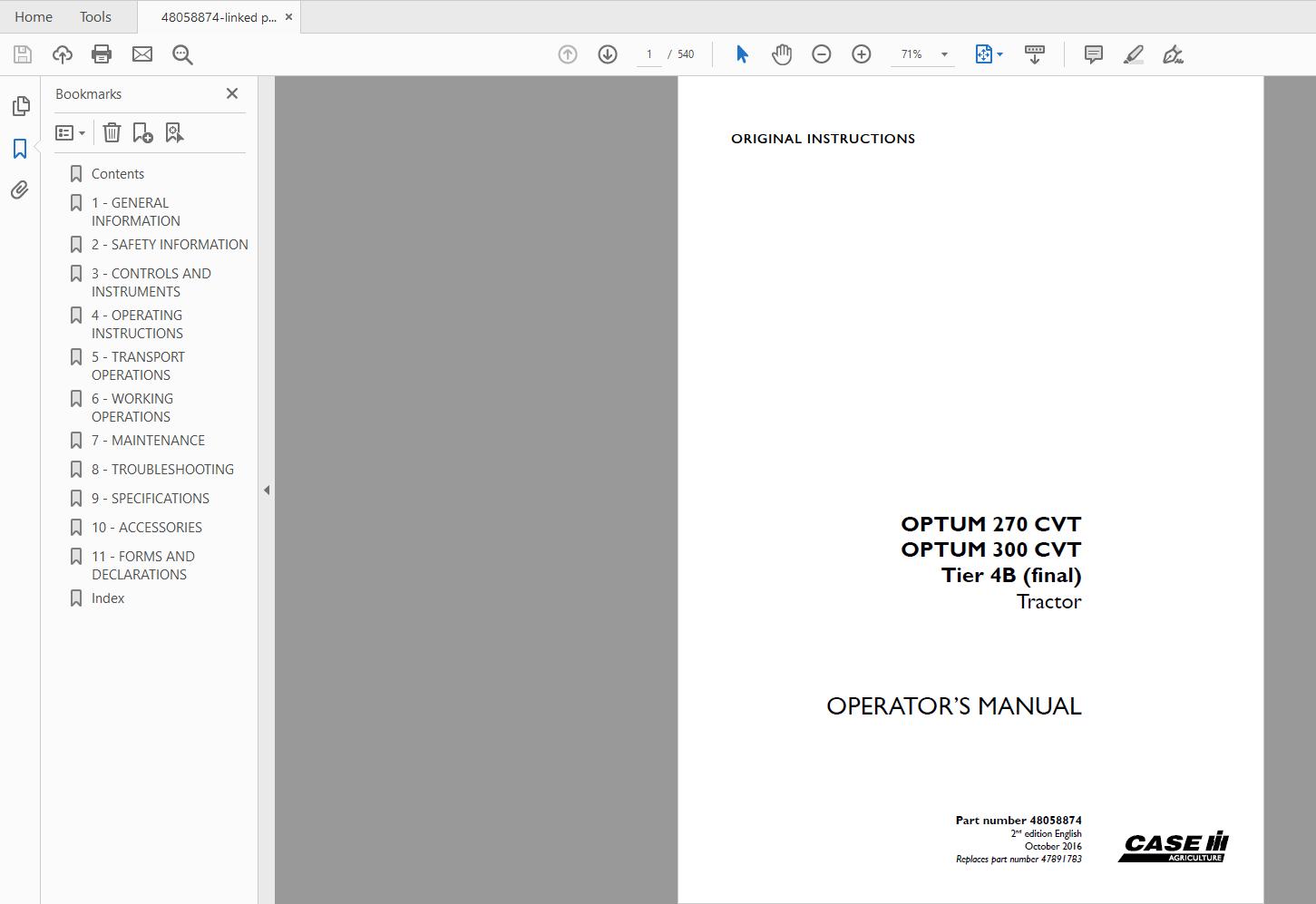This screenshot has height=904, width=1316.
Task: Open the Attachments paperclip panel
Action: 20,190
